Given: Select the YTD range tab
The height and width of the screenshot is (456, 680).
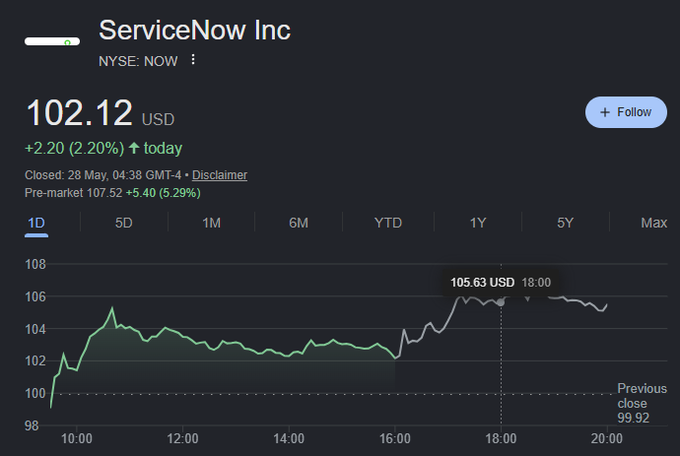Looking at the screenshot, I should point(388,223).
